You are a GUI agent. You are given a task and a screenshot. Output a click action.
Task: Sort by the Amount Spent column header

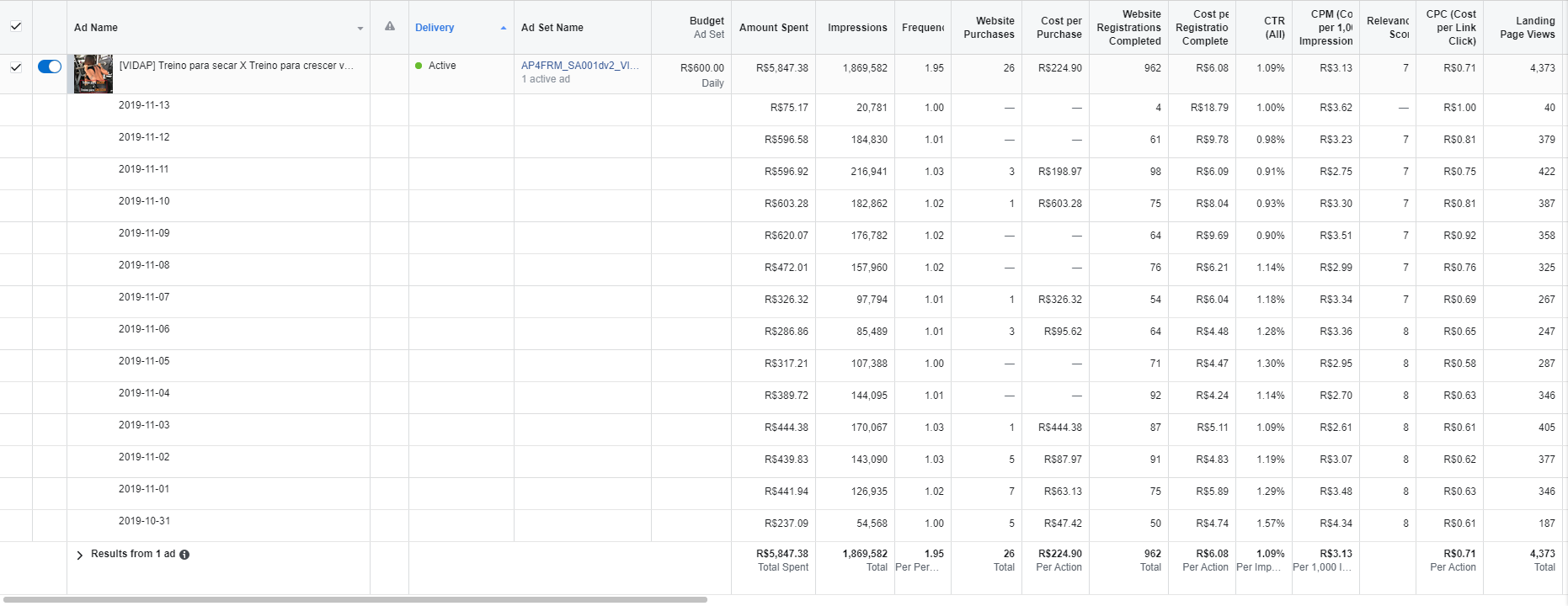click(x=773, y=28)
